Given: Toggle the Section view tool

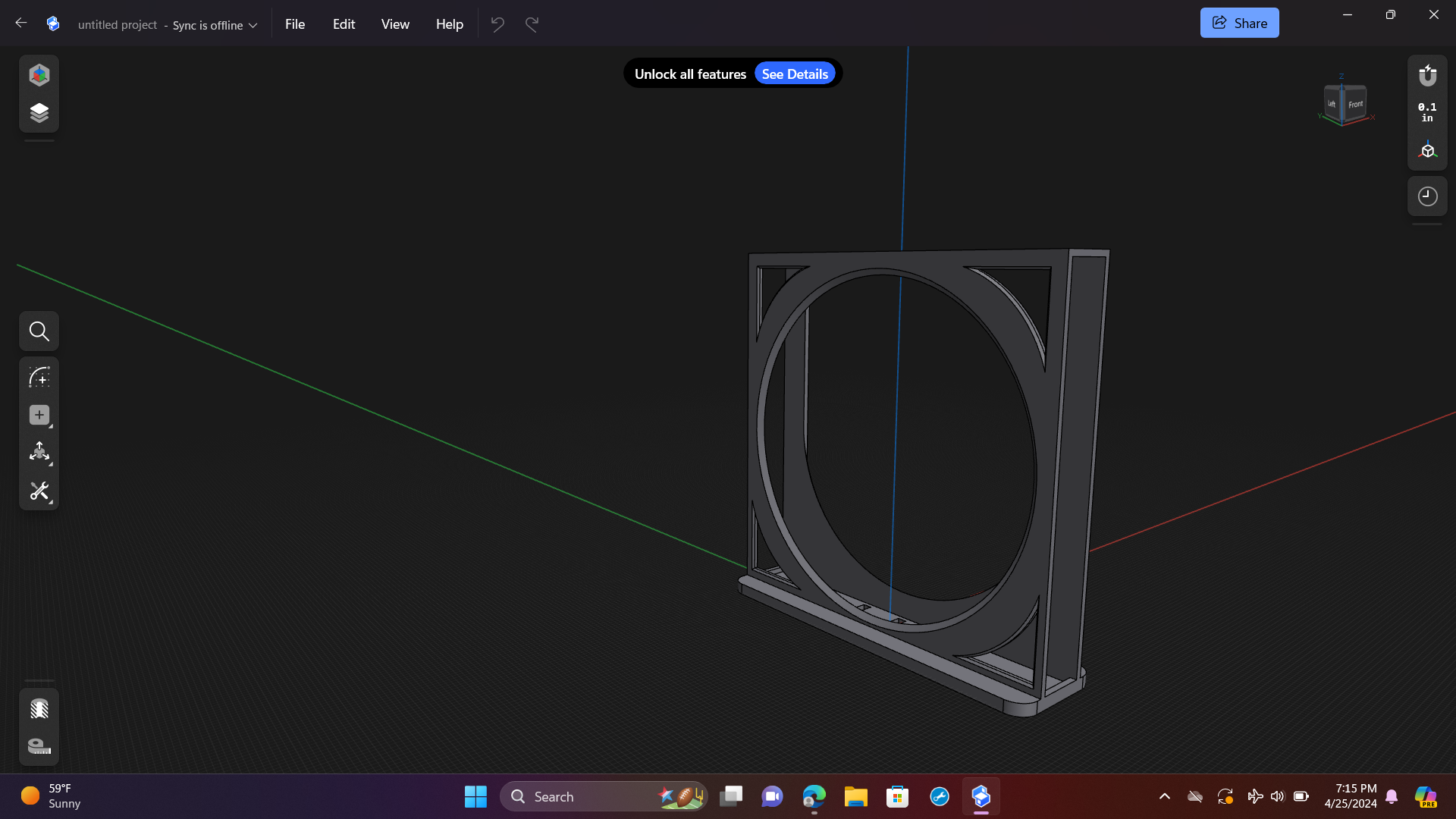Looking at the screenshot, I should (39, 708).
